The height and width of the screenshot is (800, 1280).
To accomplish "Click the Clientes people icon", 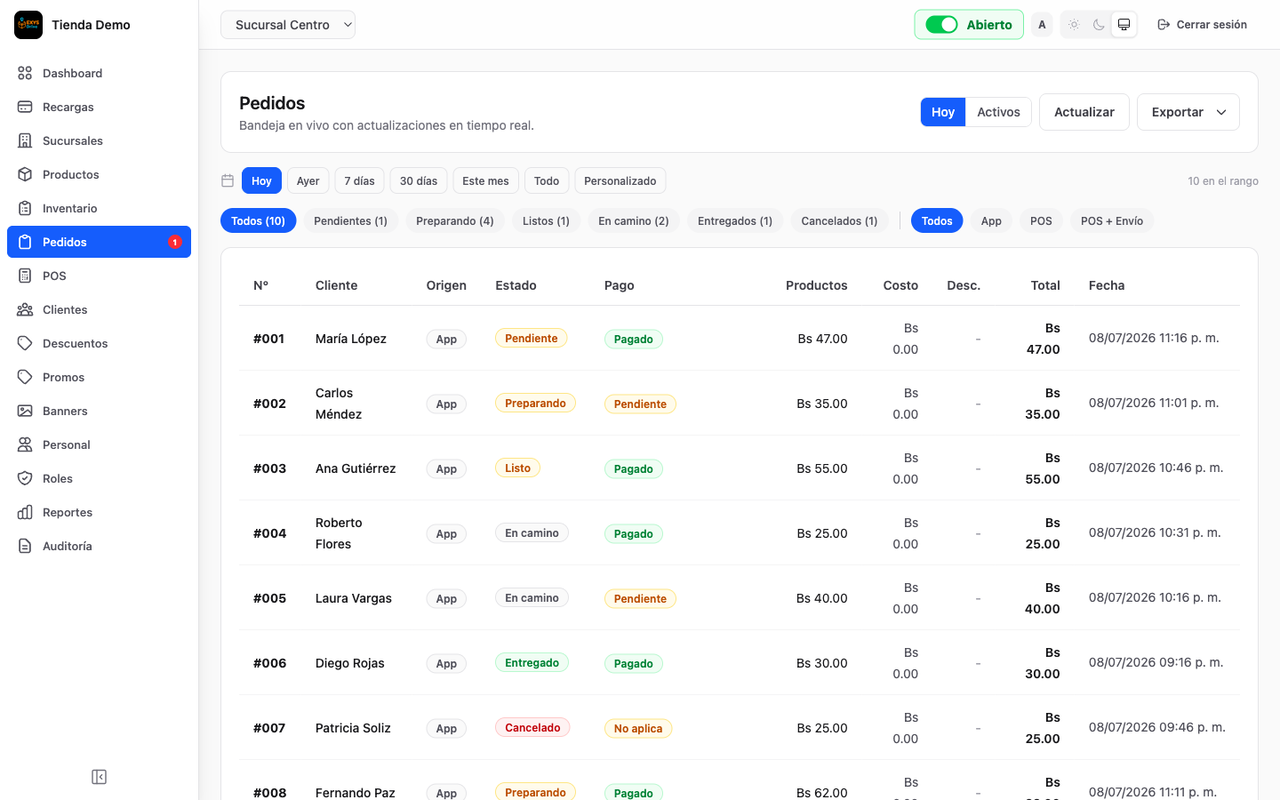I will (x=25, y=310).
